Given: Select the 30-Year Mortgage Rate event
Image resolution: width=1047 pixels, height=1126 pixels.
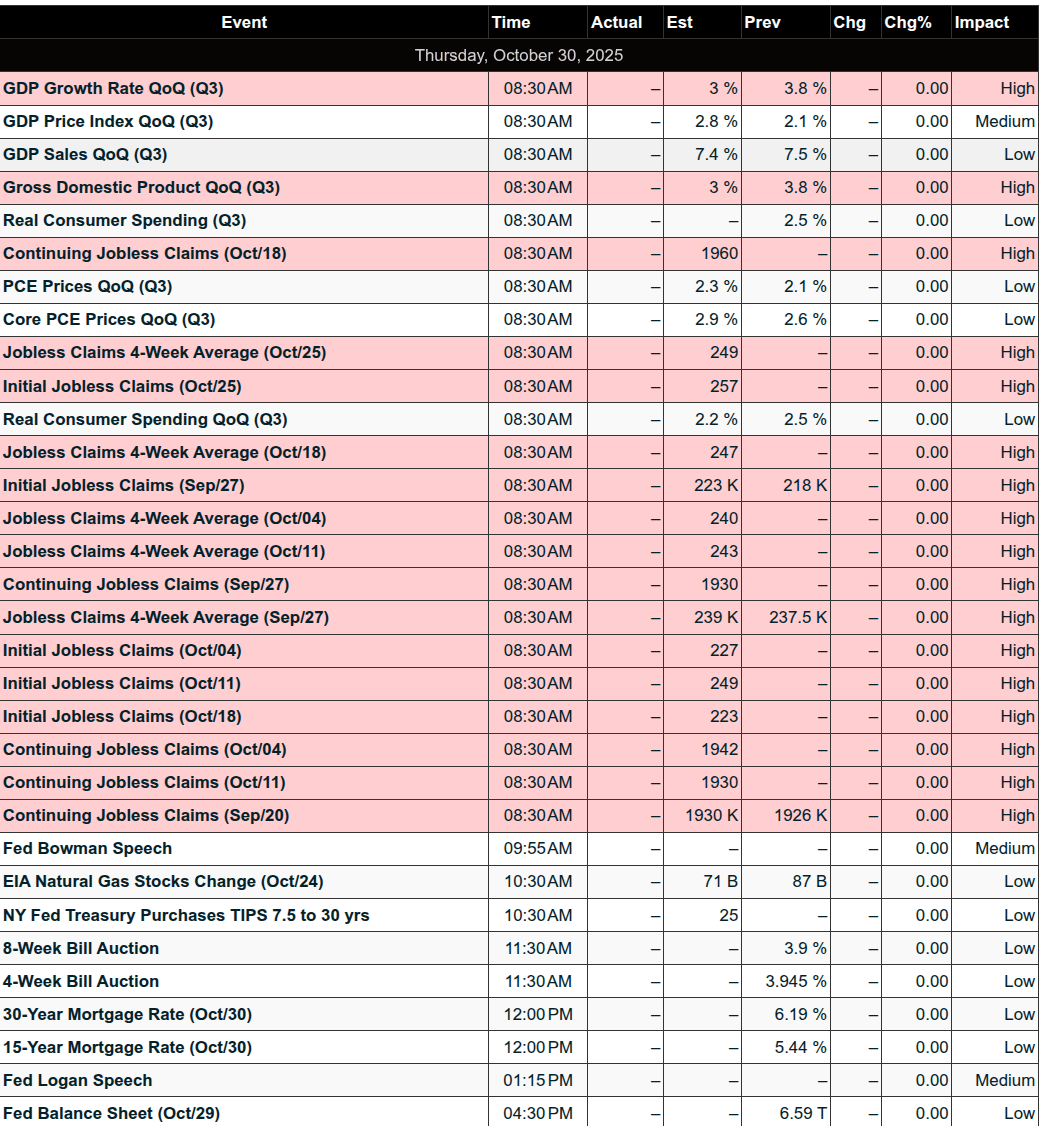Looking at the screenshot, I should (x=127, y=1014).
